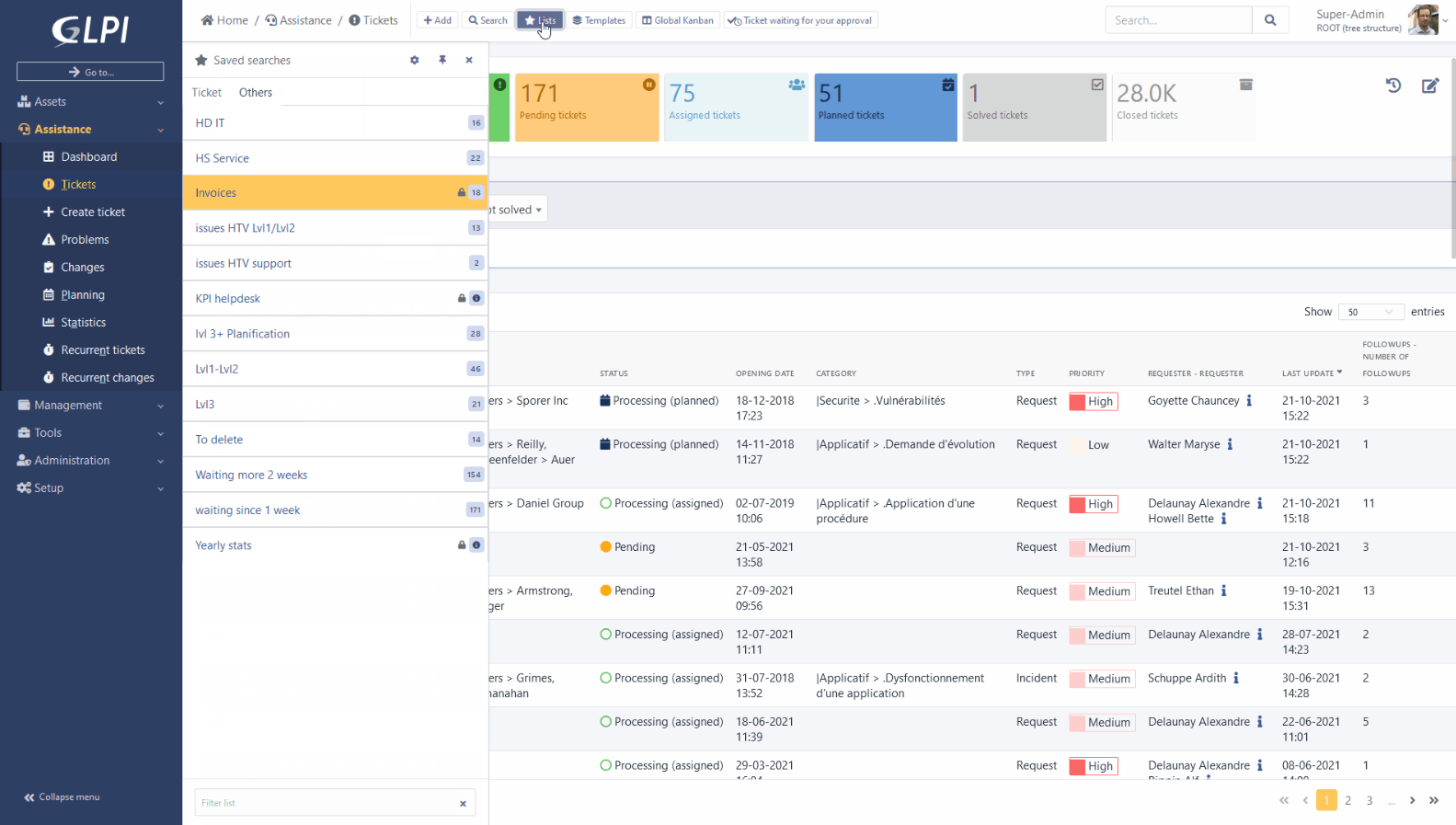This screenshot has height=825, width=1456.
Task: Close the saved searches panel
Action: tap(469, 60)
